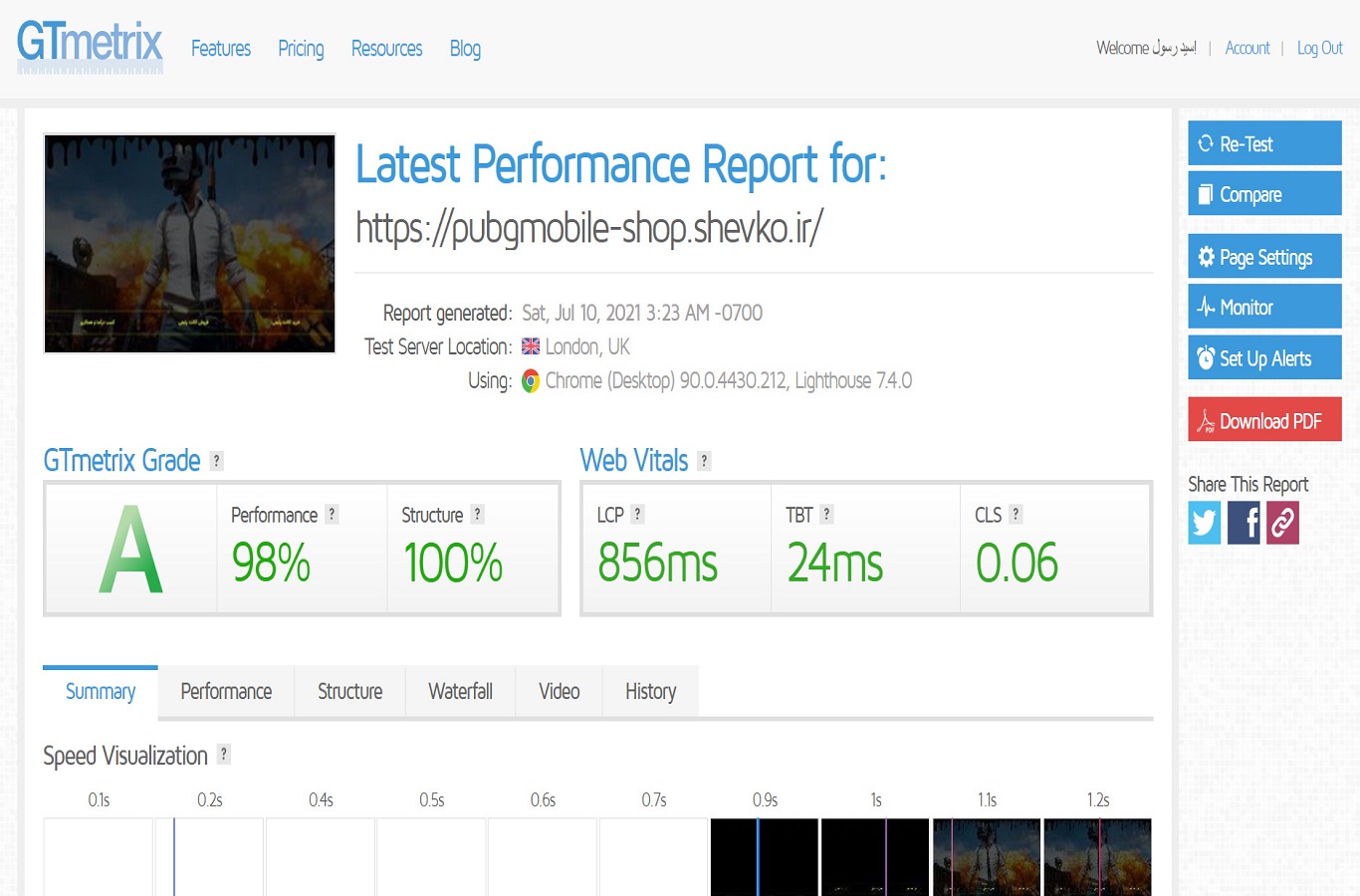Share report on Facebook
Image resolution: width=1360 pixels, height=896 pixels.
pos(1244,523)
